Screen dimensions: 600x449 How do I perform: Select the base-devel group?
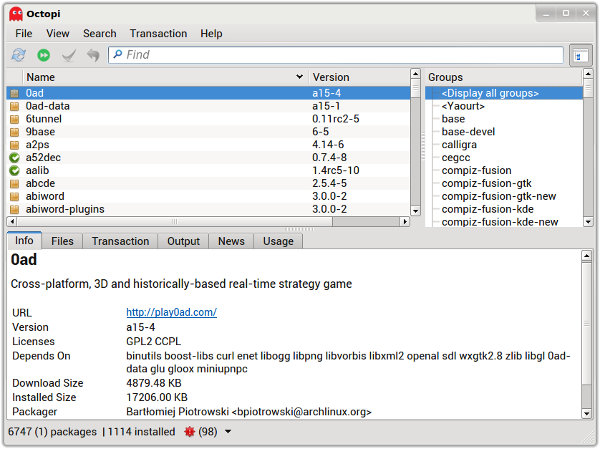[468, 132]
